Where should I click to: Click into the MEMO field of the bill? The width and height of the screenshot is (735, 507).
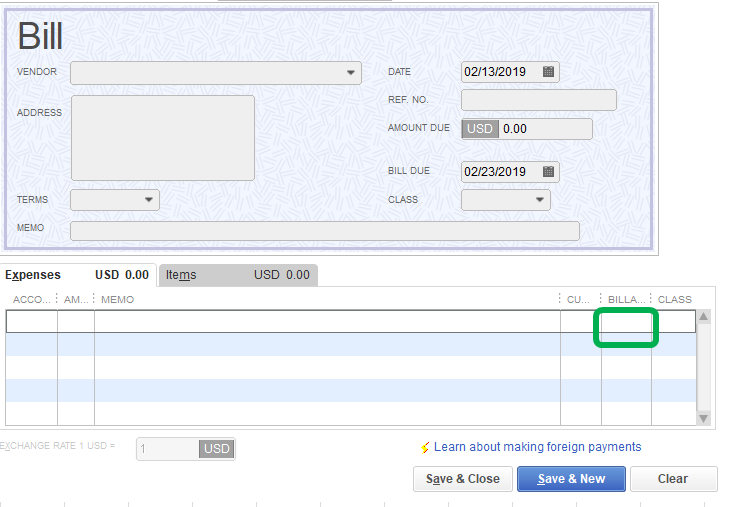click(x=325, y=231)
